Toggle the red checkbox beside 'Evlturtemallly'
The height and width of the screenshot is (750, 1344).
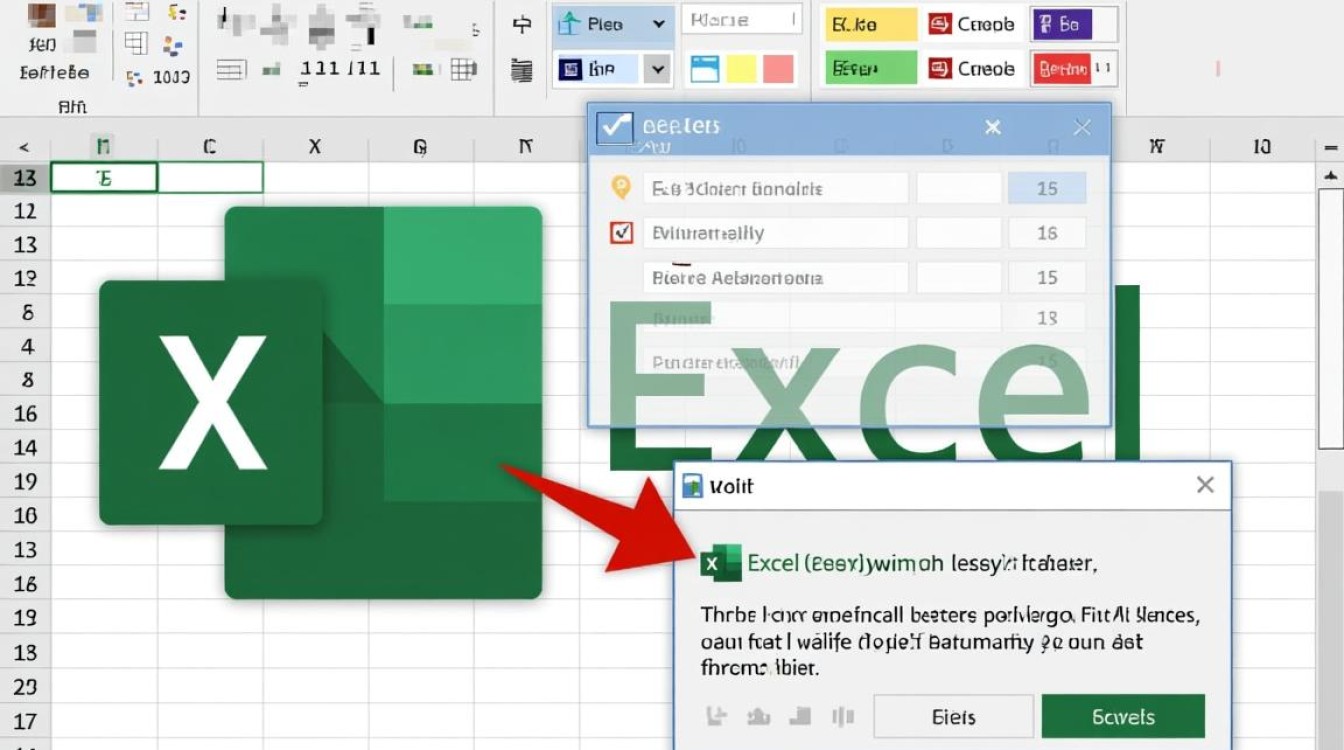622,233
